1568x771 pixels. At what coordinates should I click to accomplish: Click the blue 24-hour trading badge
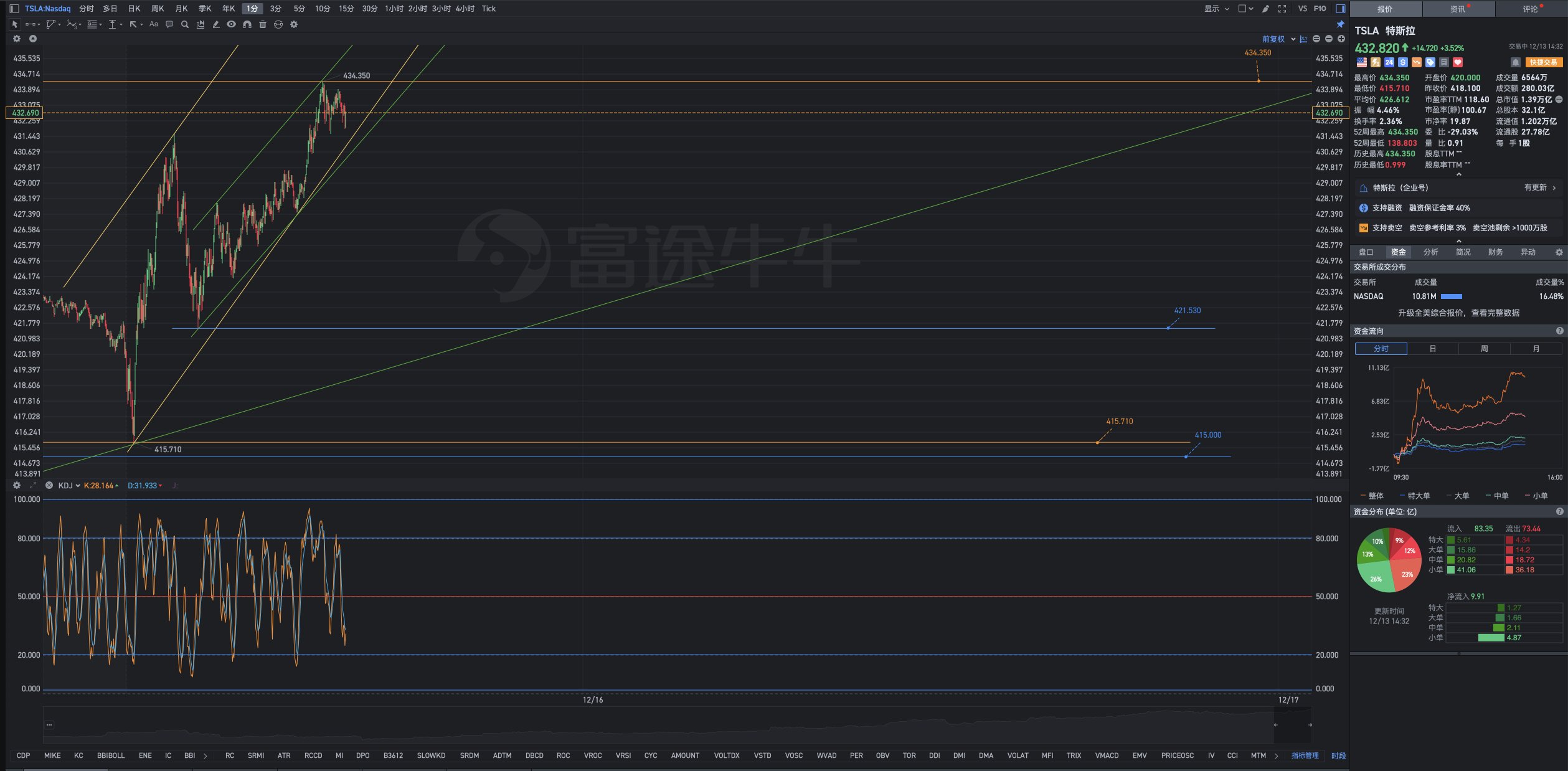click(x=1389, y=62)
